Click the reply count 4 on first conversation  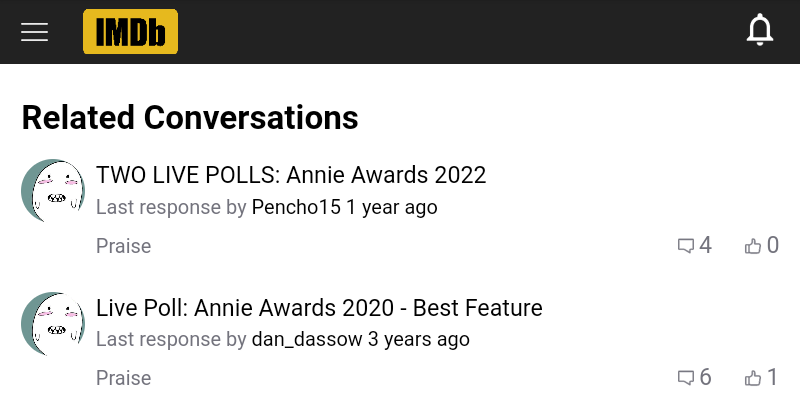[706, 246]
